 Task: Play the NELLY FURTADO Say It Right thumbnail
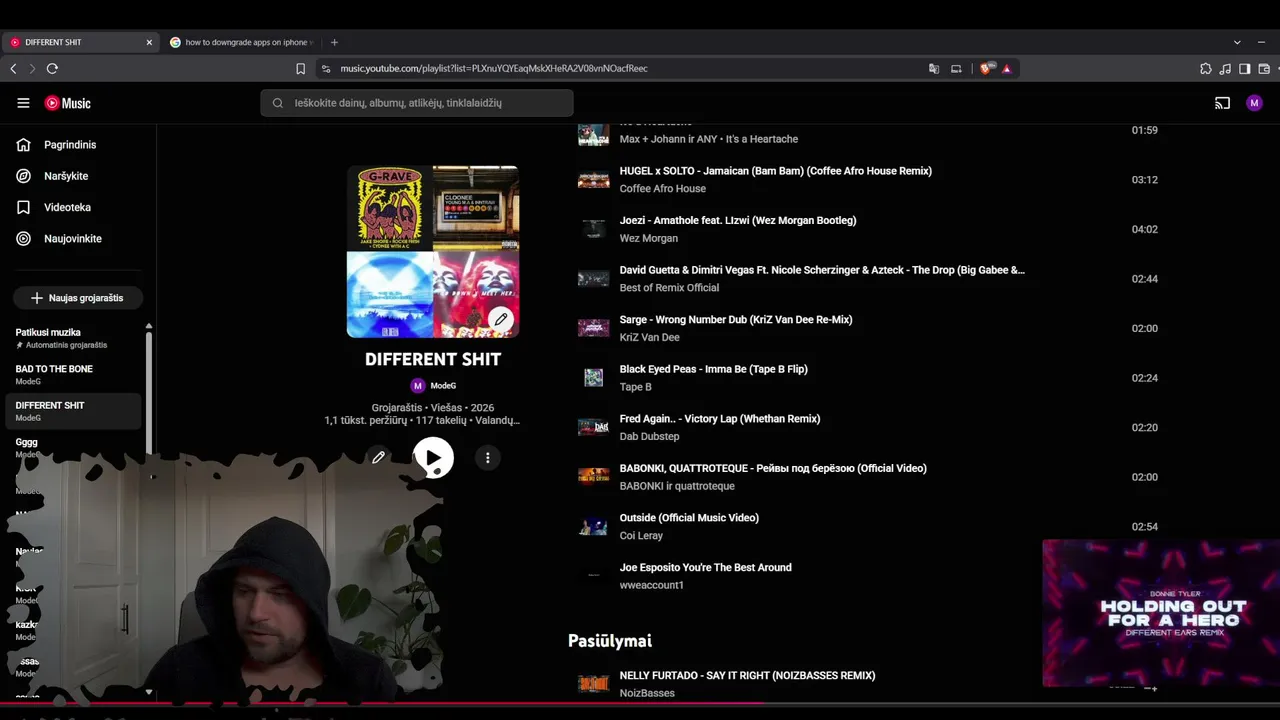[x=593, y=684]
